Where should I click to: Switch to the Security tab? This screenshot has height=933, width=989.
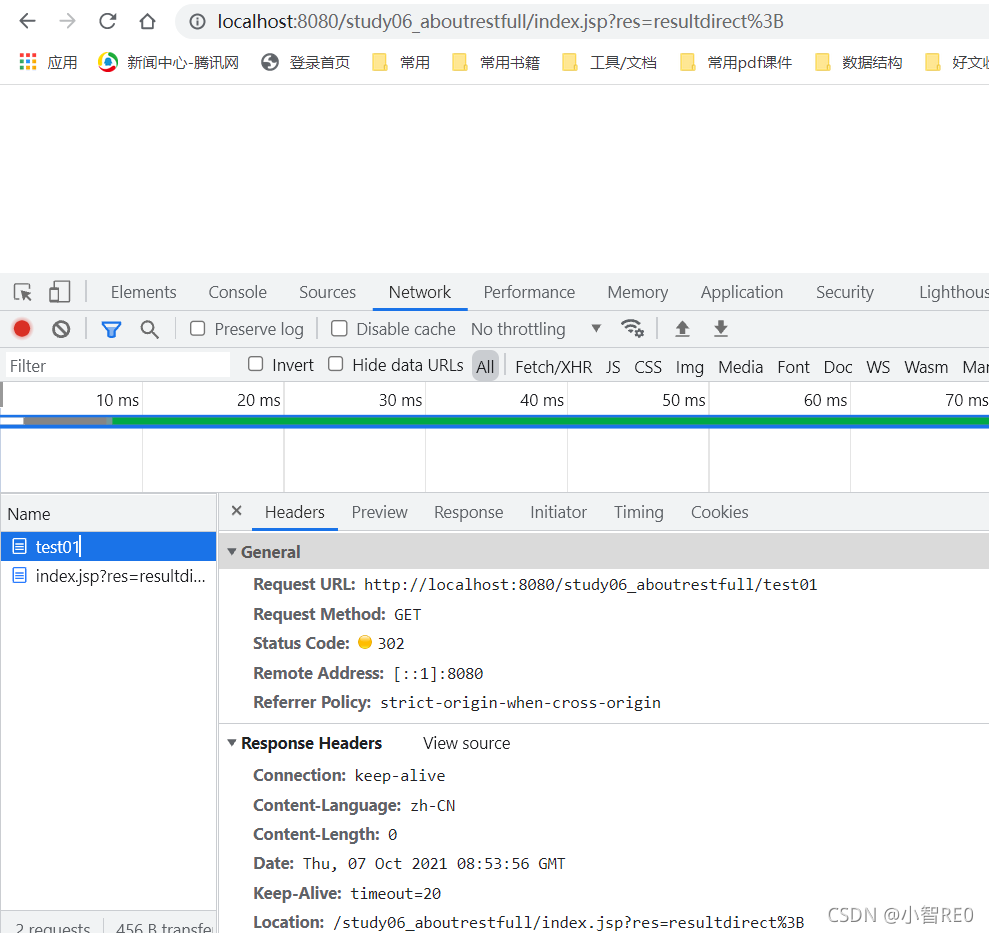tap(845, 292)
